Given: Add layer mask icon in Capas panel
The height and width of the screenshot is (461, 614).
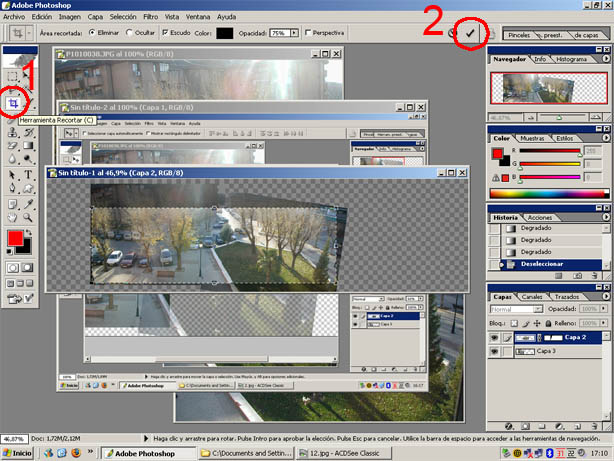Looking at the screenshot, I should click(x=526, y=426).
